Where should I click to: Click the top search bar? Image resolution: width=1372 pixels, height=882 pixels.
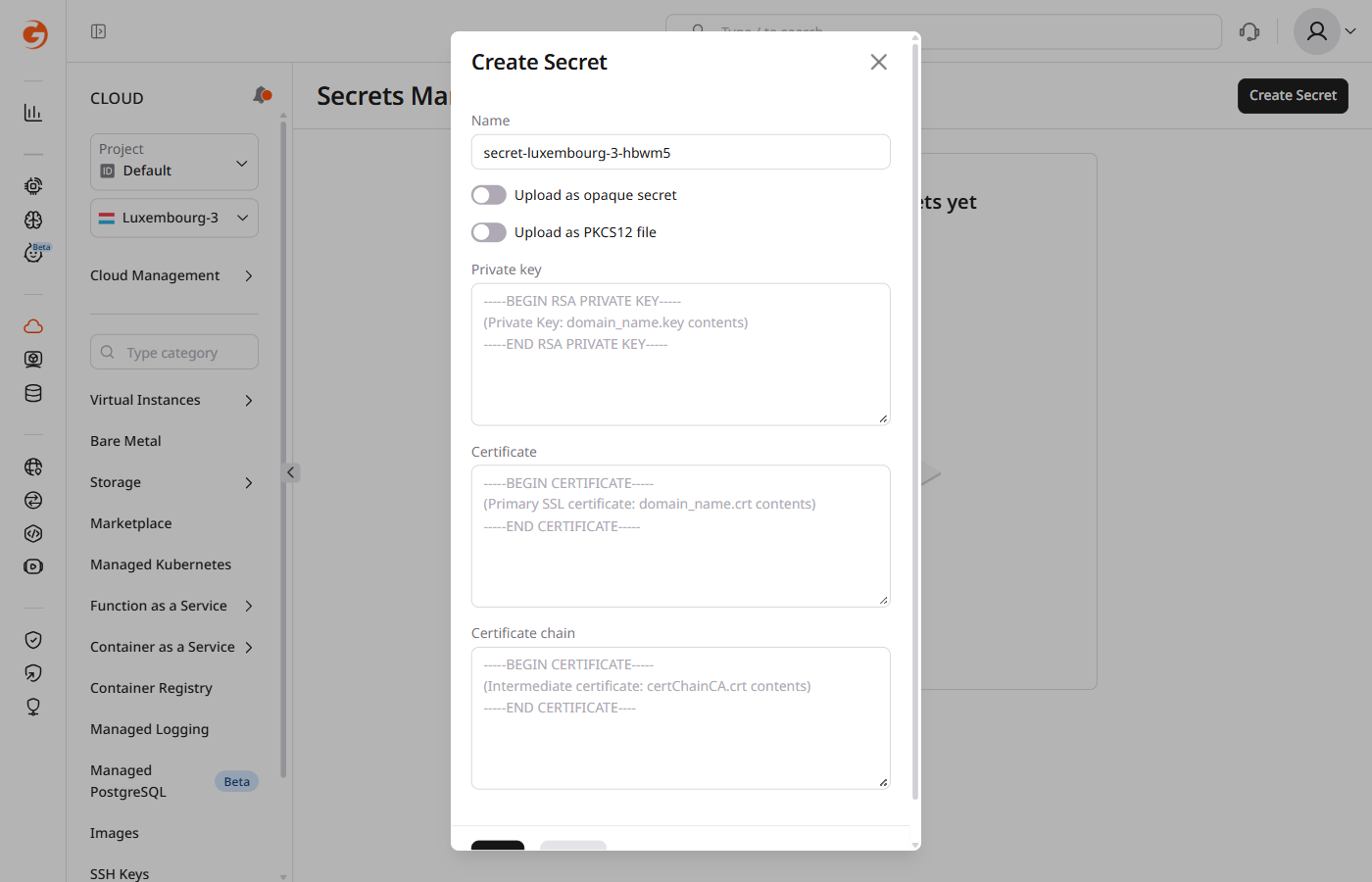pos(943,31)
